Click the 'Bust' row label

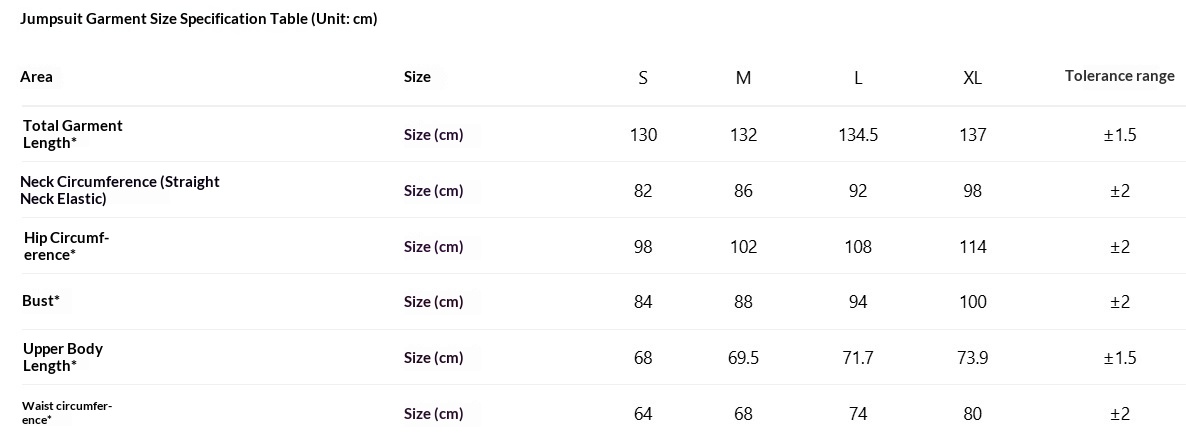tap(41, 300)
